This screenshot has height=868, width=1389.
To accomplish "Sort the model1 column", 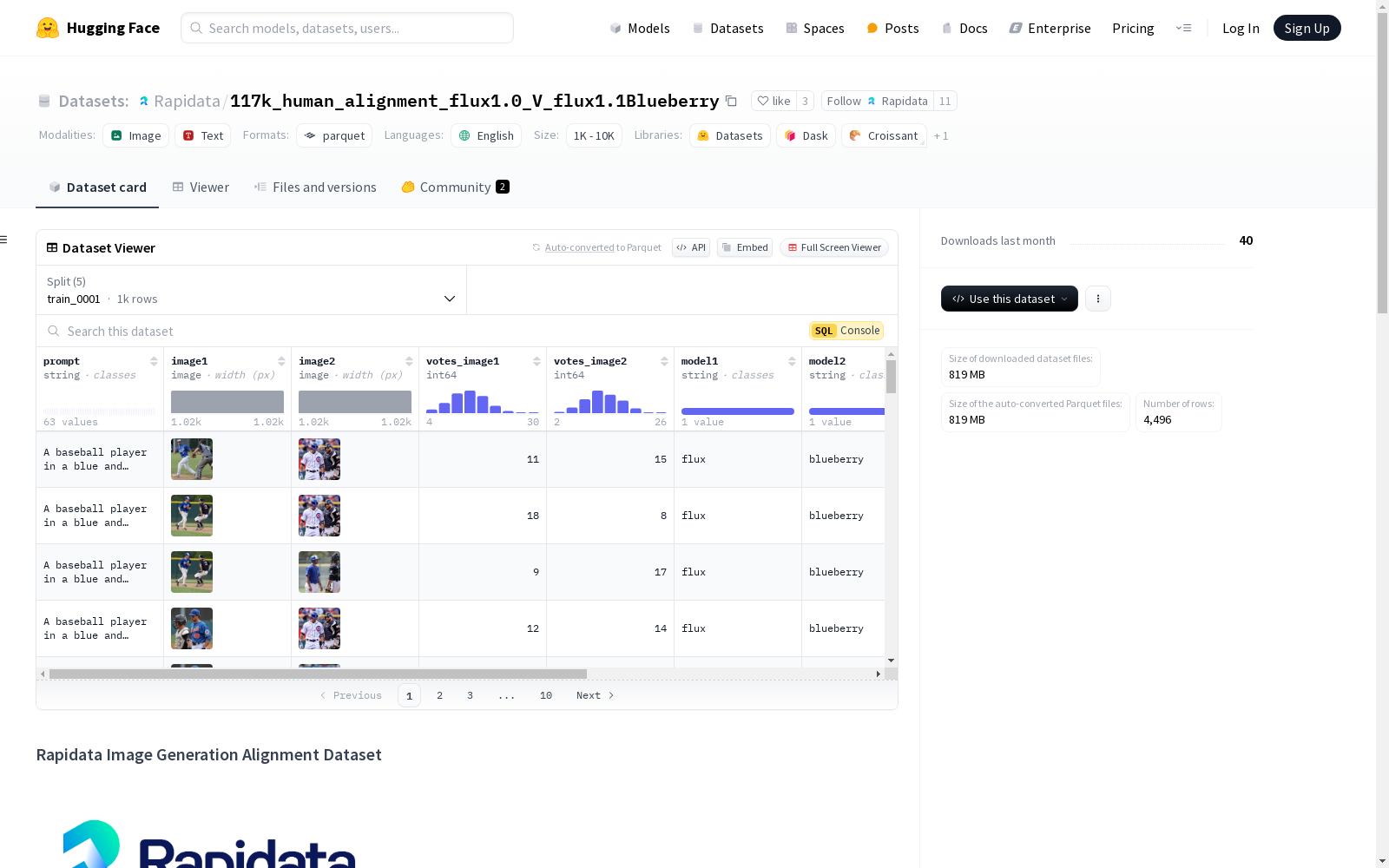I will pos(792,361).
